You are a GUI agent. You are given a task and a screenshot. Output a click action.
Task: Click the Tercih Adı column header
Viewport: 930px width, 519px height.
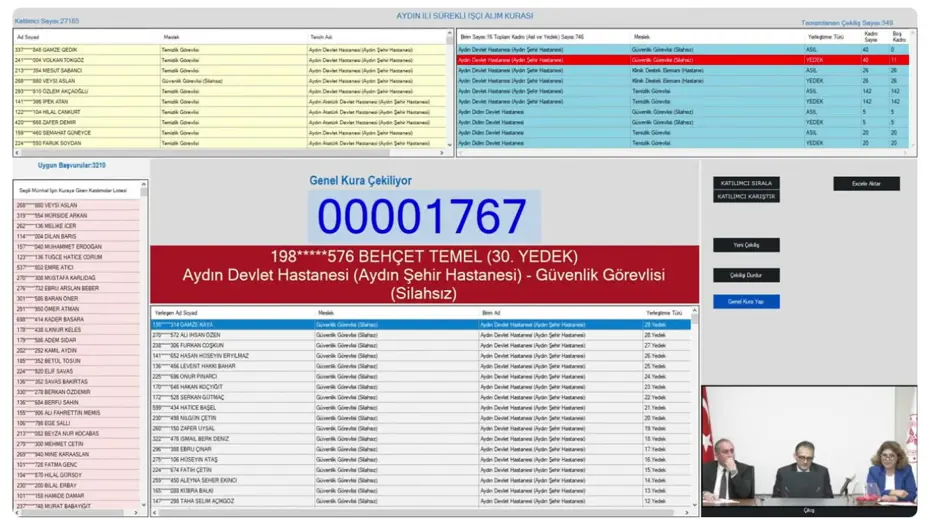322,37
